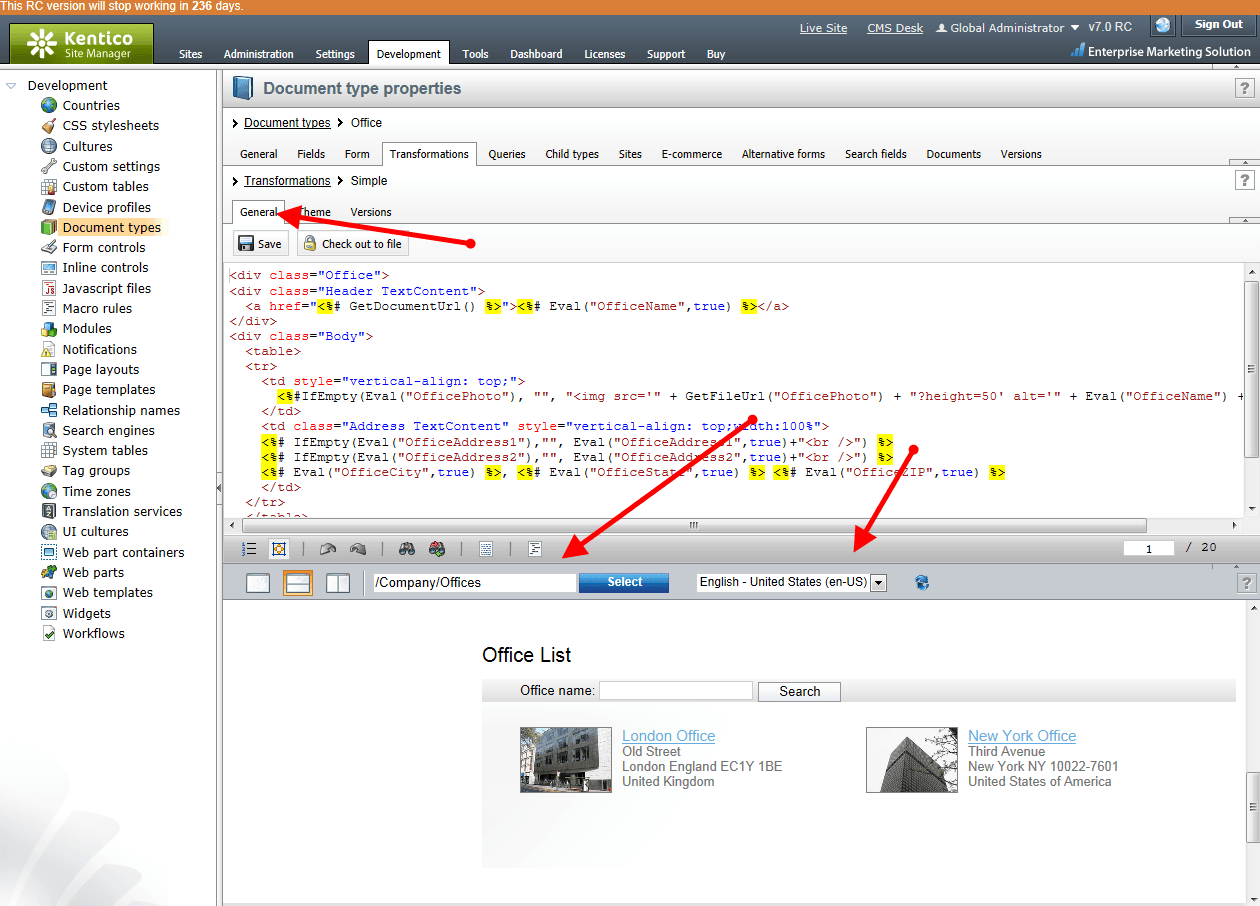Click the Notifications warning icon

(49, 349)
